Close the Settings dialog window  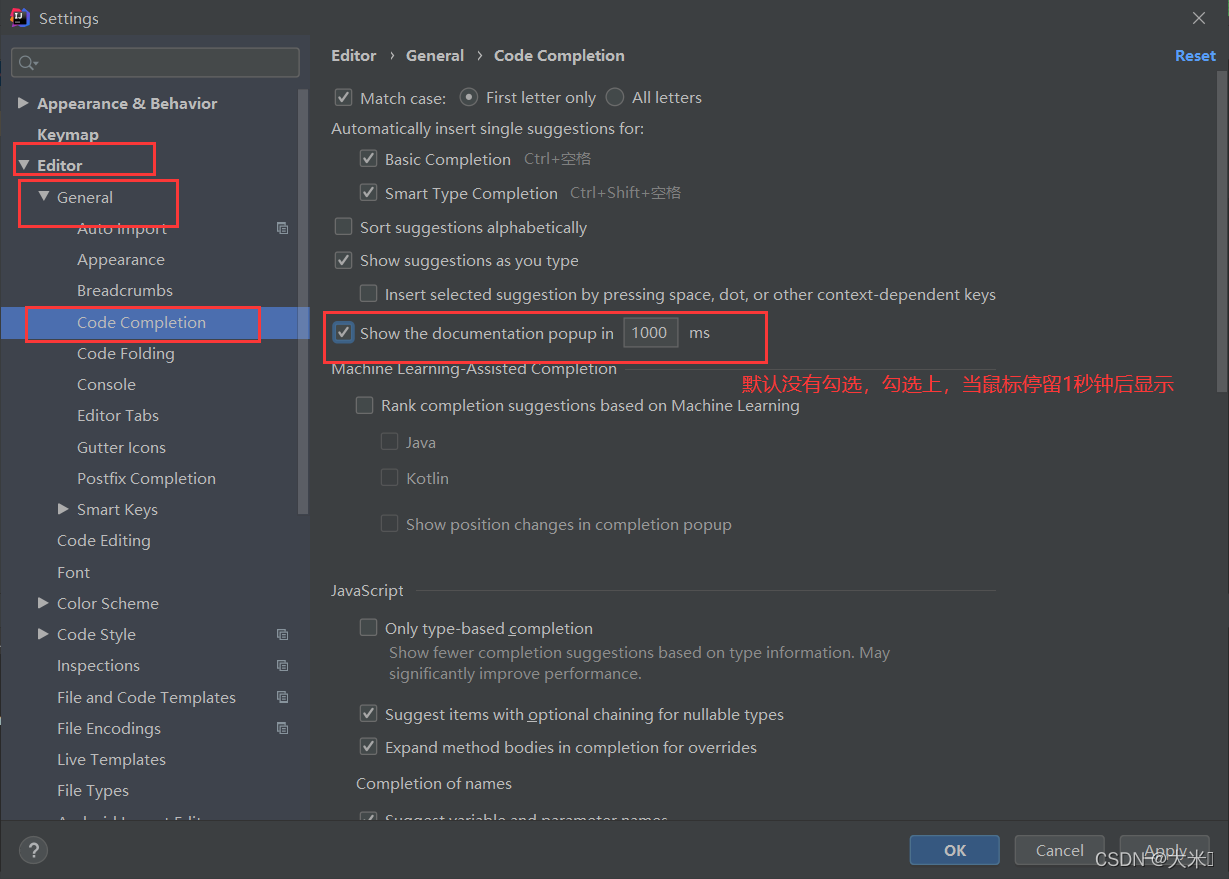pos(1199,18)
